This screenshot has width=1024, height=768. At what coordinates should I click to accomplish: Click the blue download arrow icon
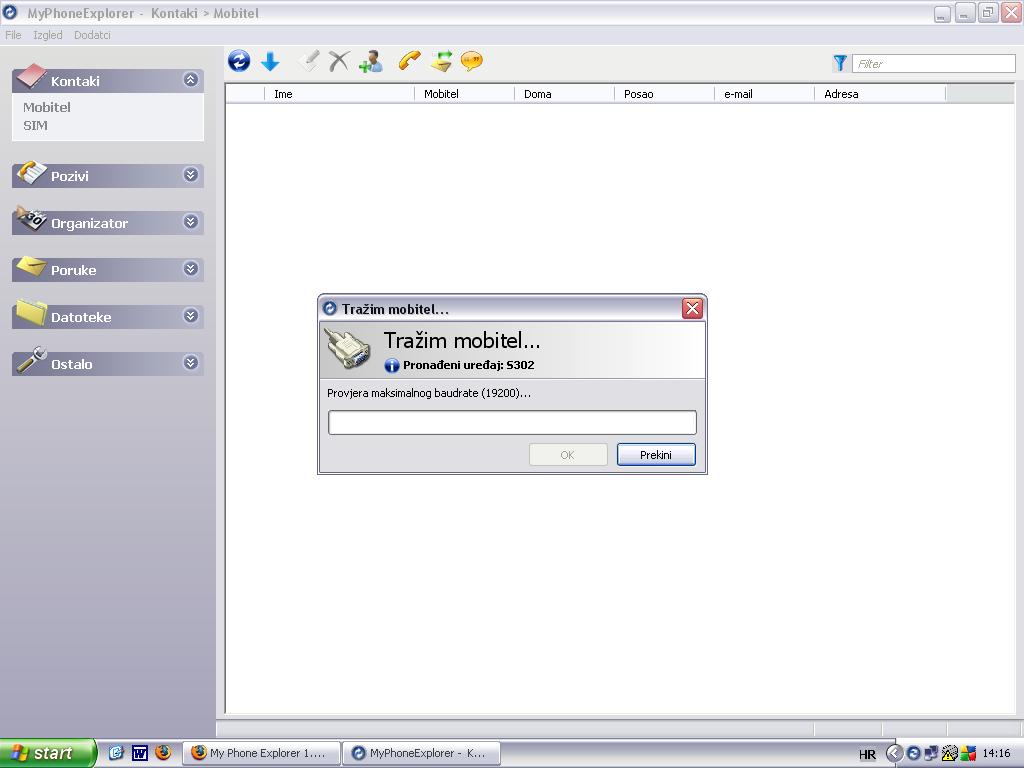point(270,62)
